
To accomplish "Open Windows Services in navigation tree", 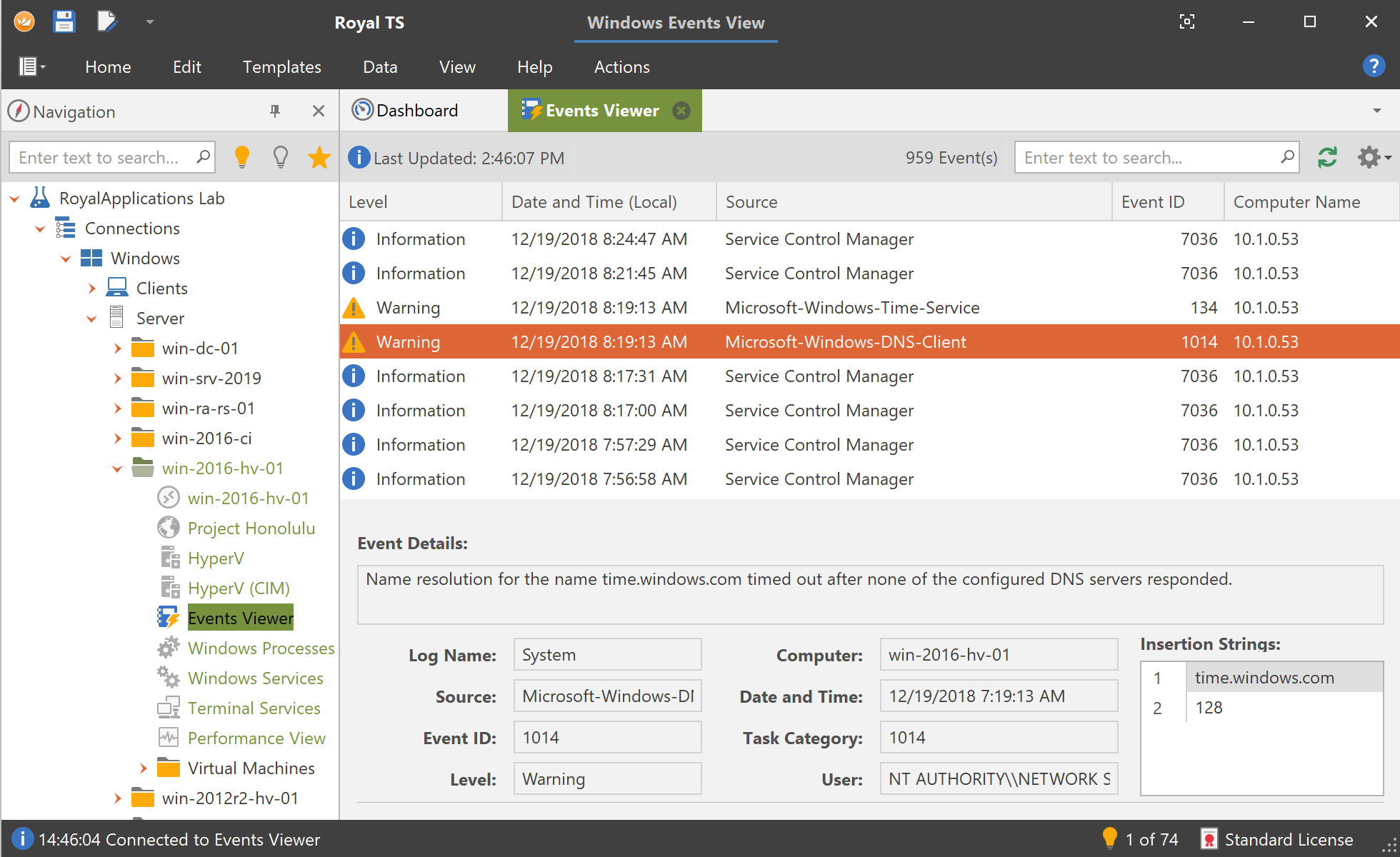I will [255, 678].
